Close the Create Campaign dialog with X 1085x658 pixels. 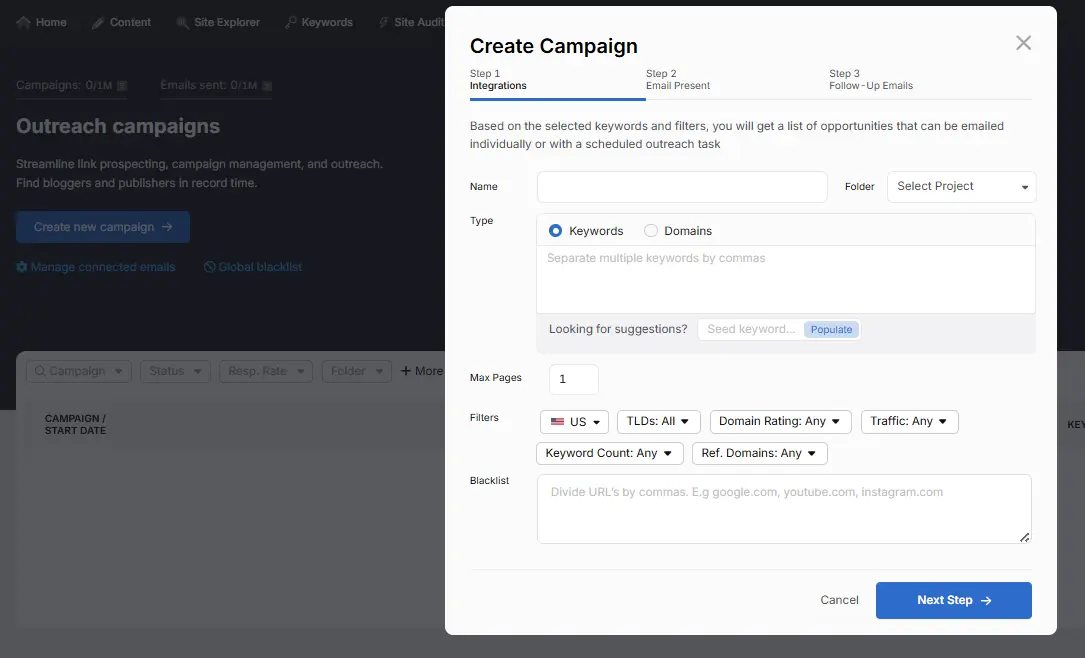[1023, 43]
